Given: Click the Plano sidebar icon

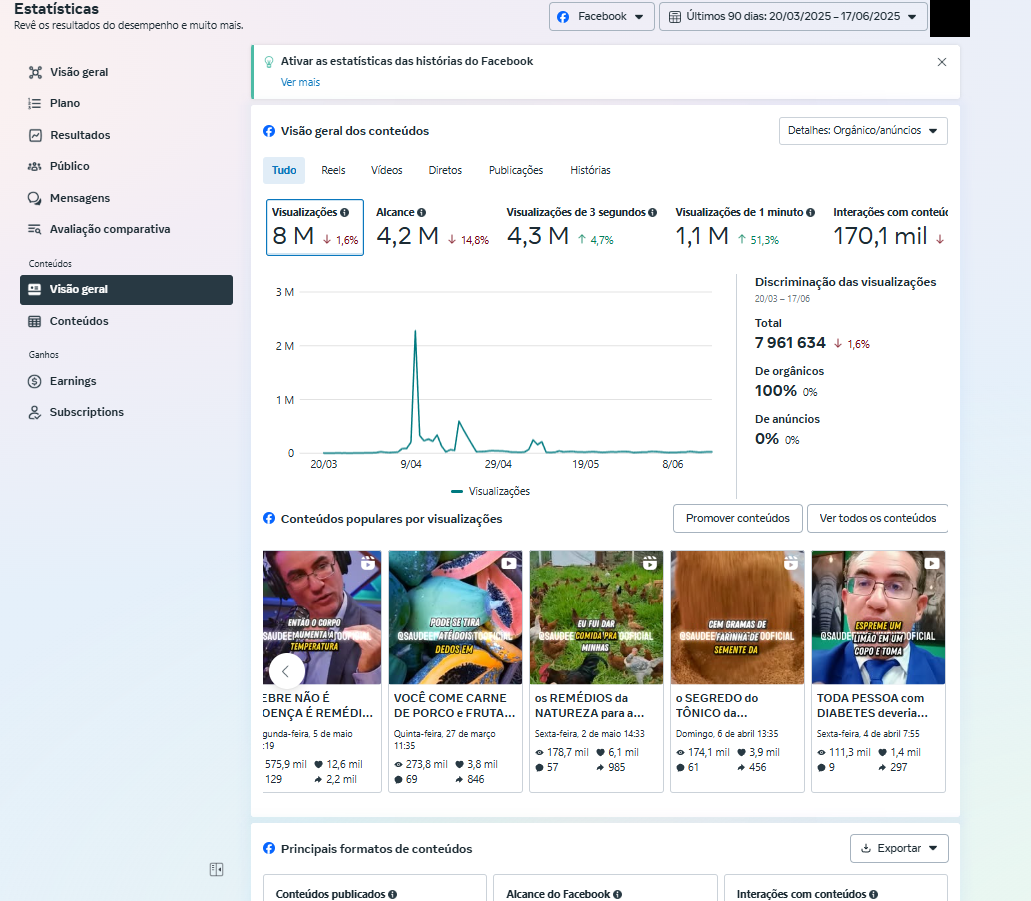Looking at the screenshot, I should tap(35, 103).
